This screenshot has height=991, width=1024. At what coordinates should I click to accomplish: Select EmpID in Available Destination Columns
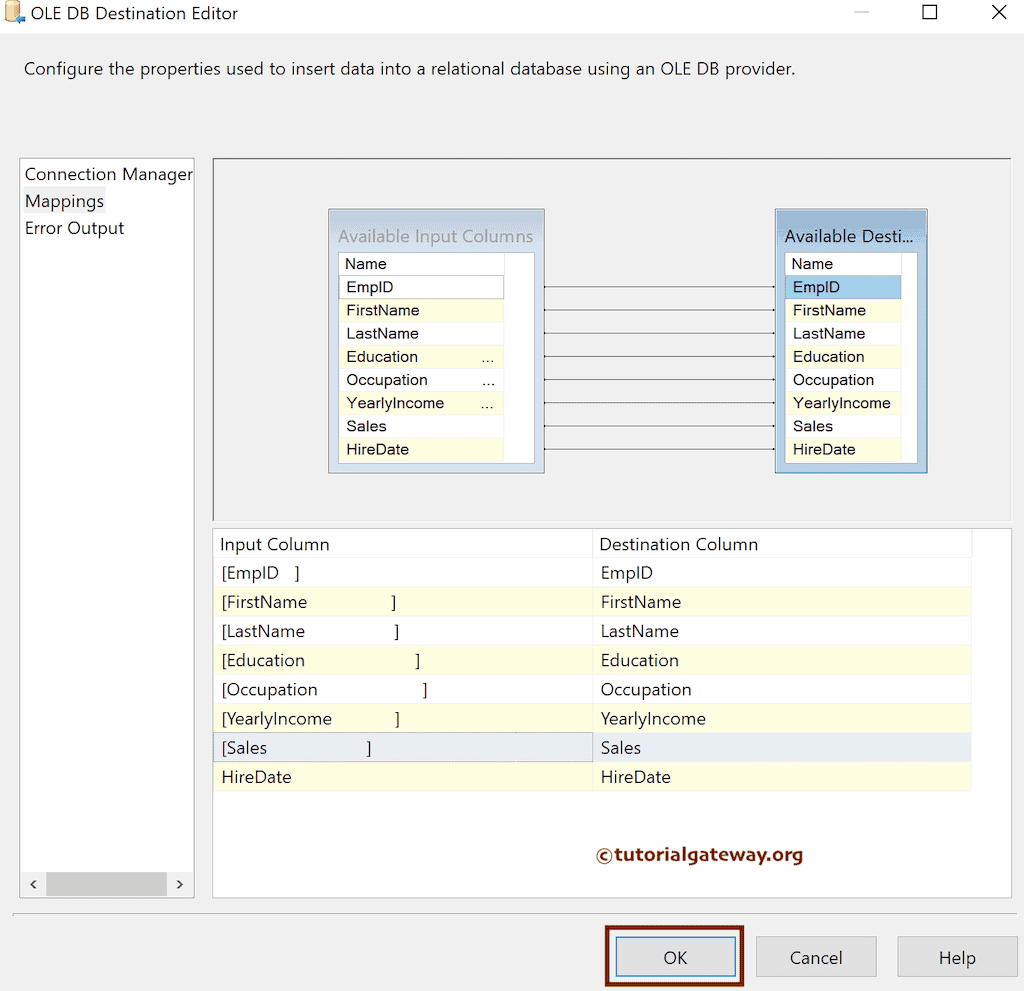842,286
